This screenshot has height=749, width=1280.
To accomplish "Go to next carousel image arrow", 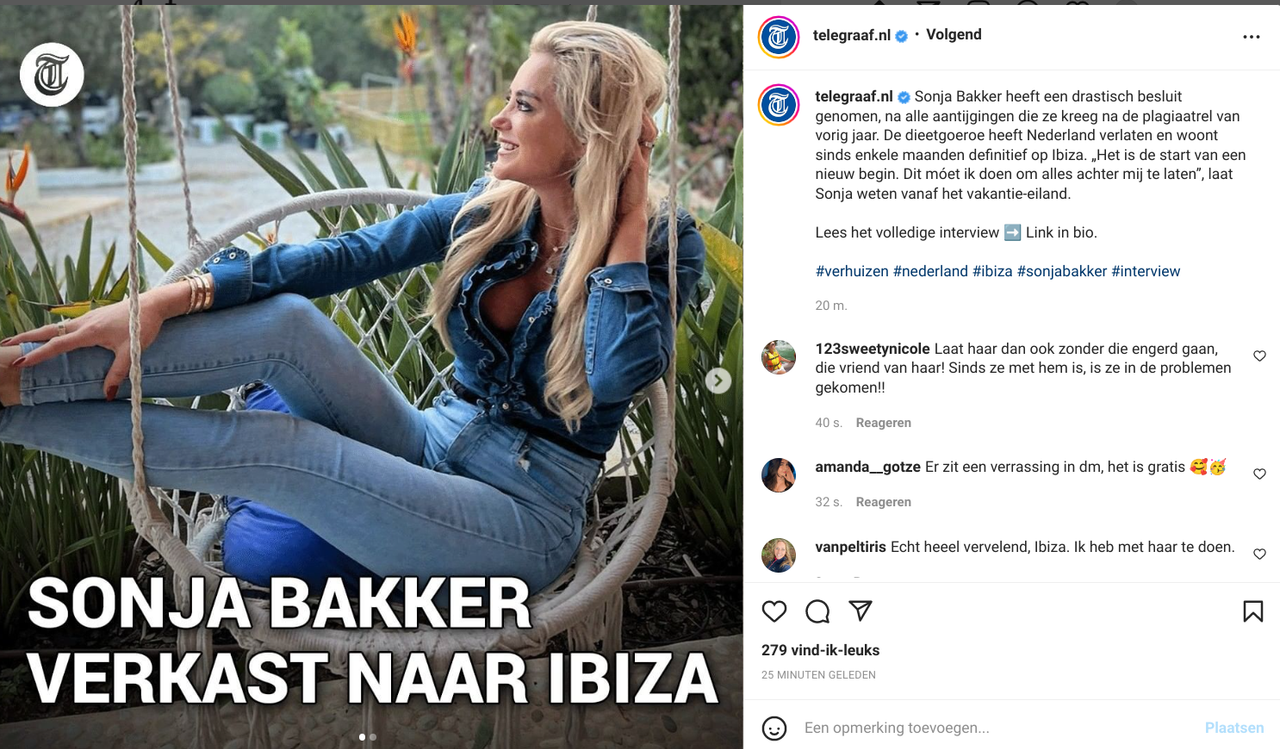I will click(x=718, y=380).
